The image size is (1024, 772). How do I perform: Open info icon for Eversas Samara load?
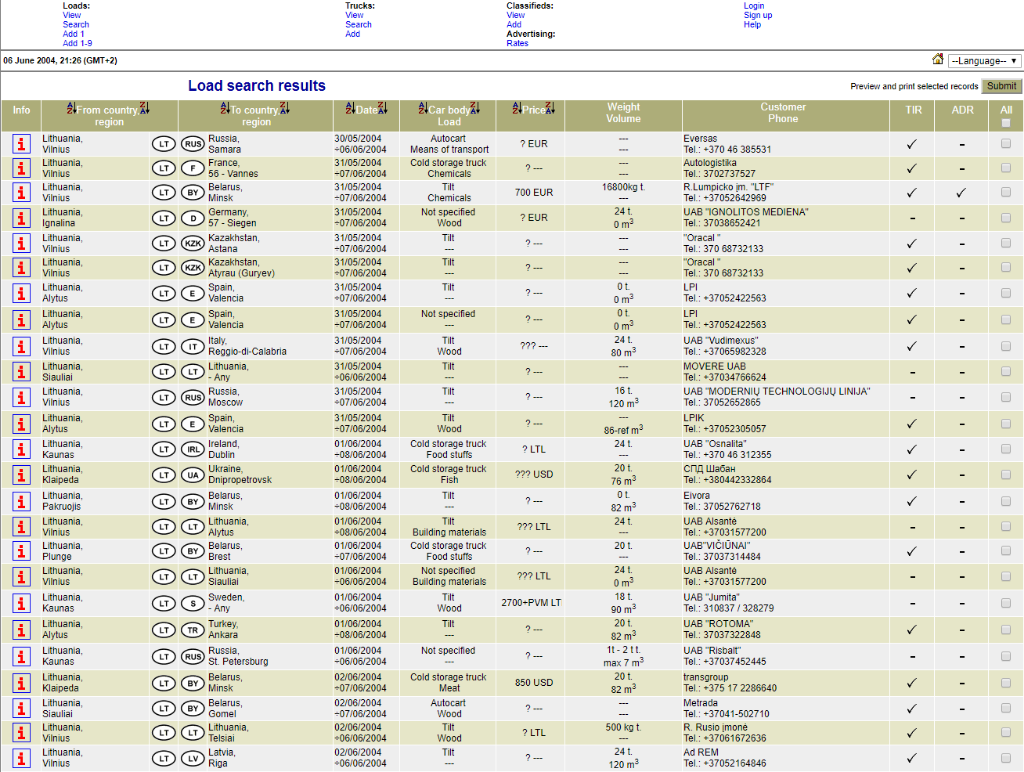(x=22, y=144)
